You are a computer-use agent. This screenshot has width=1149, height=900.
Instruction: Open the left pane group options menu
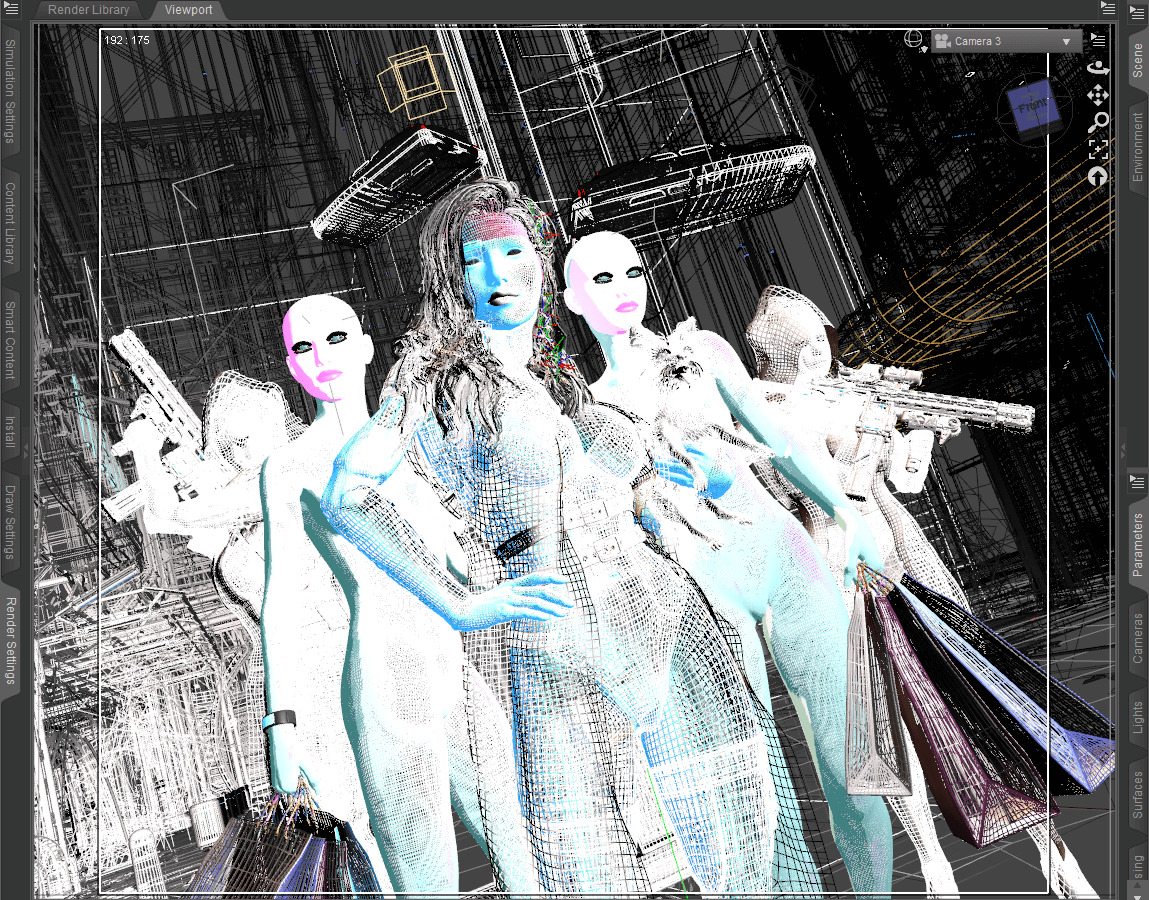pyautogui.click(x=11, y=9)
